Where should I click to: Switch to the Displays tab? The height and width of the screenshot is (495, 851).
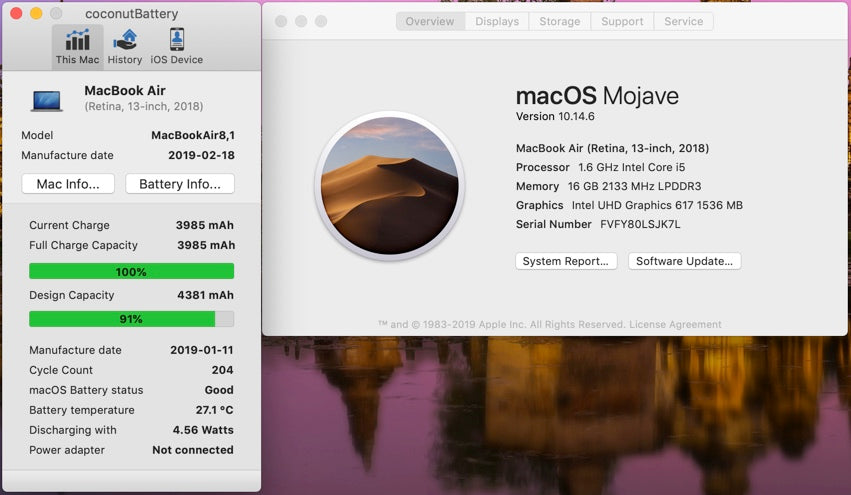(x=497, y=21)
